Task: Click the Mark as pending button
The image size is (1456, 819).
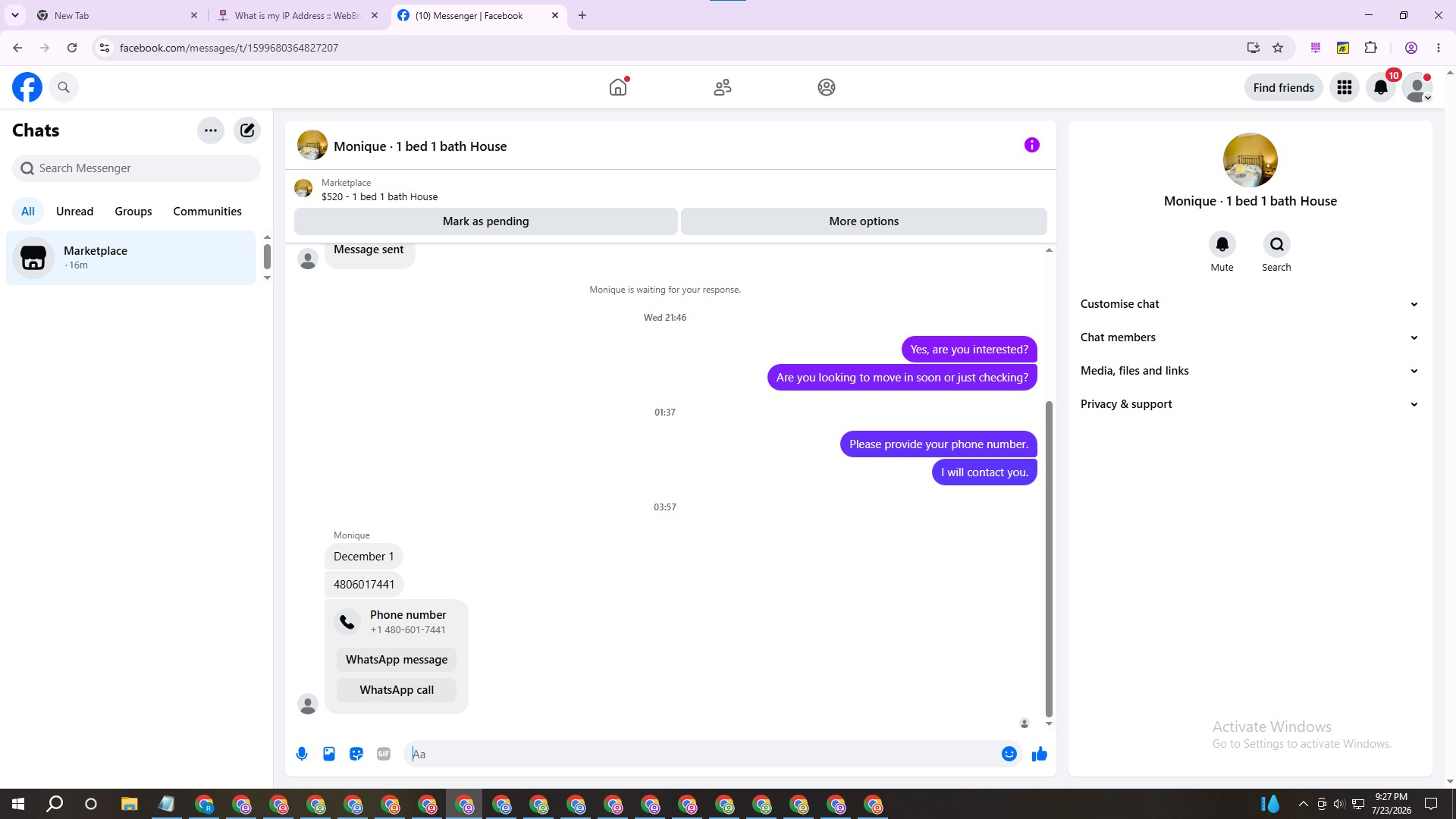Action: (x=486, y=221)
